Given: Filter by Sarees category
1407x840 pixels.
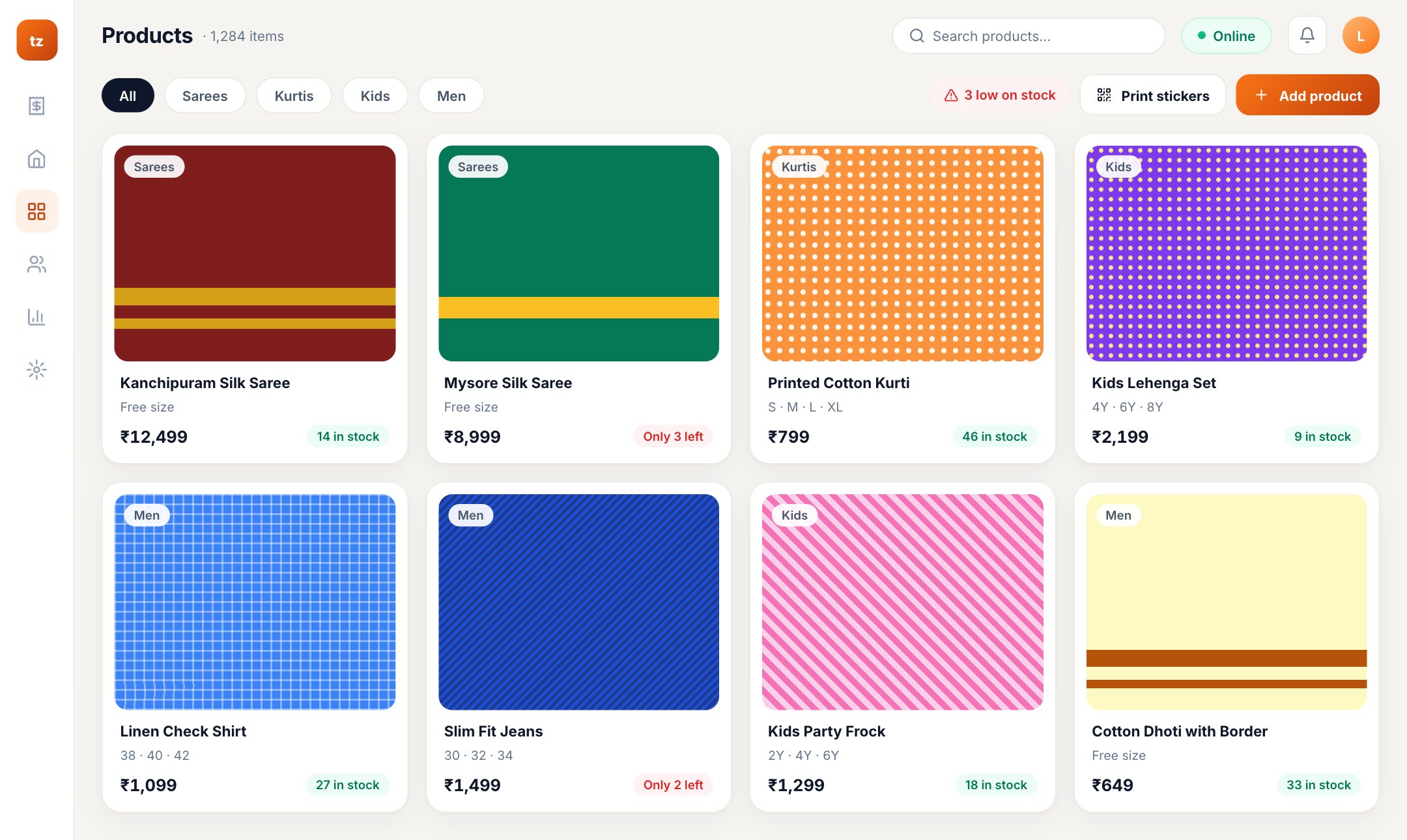Looking at the screenshot, I should pyautogui.click(x=205, y=96).
